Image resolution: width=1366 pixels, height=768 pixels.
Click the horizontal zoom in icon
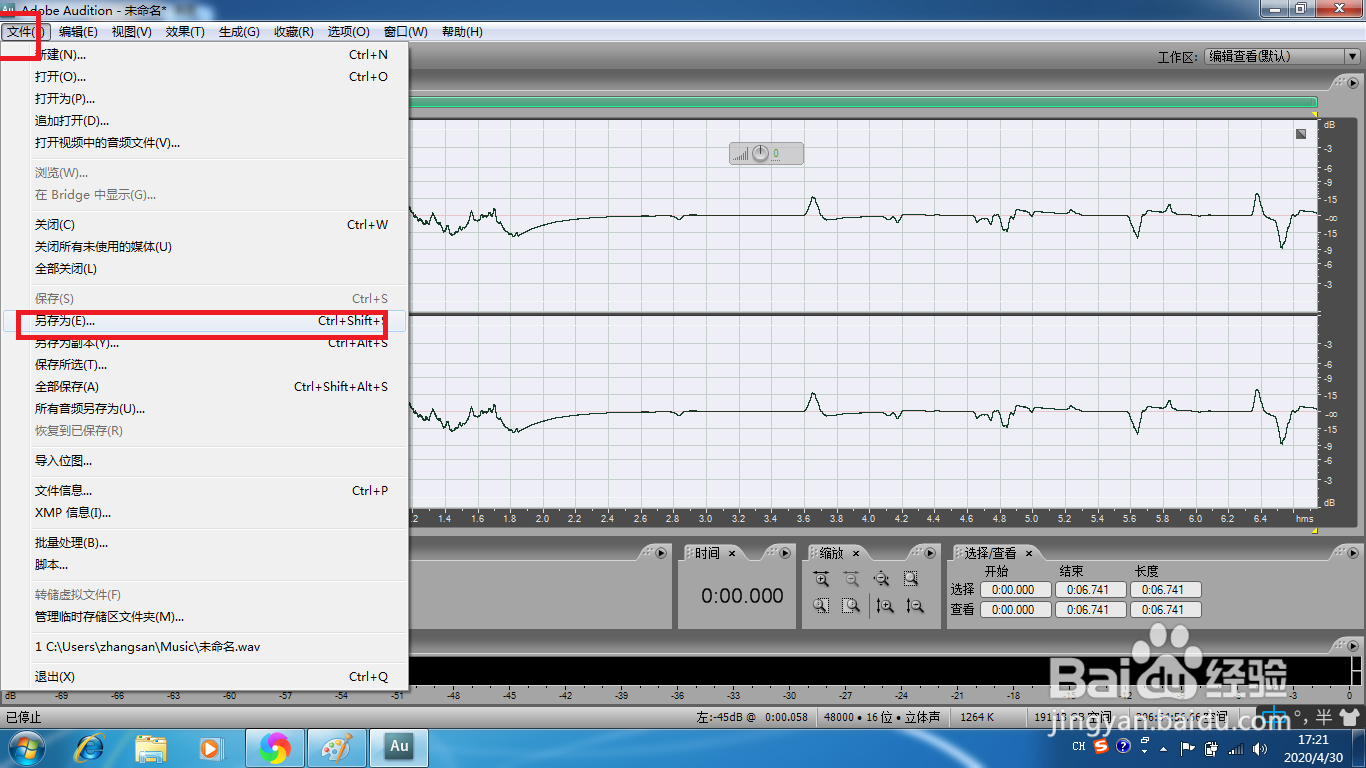click(x=821, y=578)
